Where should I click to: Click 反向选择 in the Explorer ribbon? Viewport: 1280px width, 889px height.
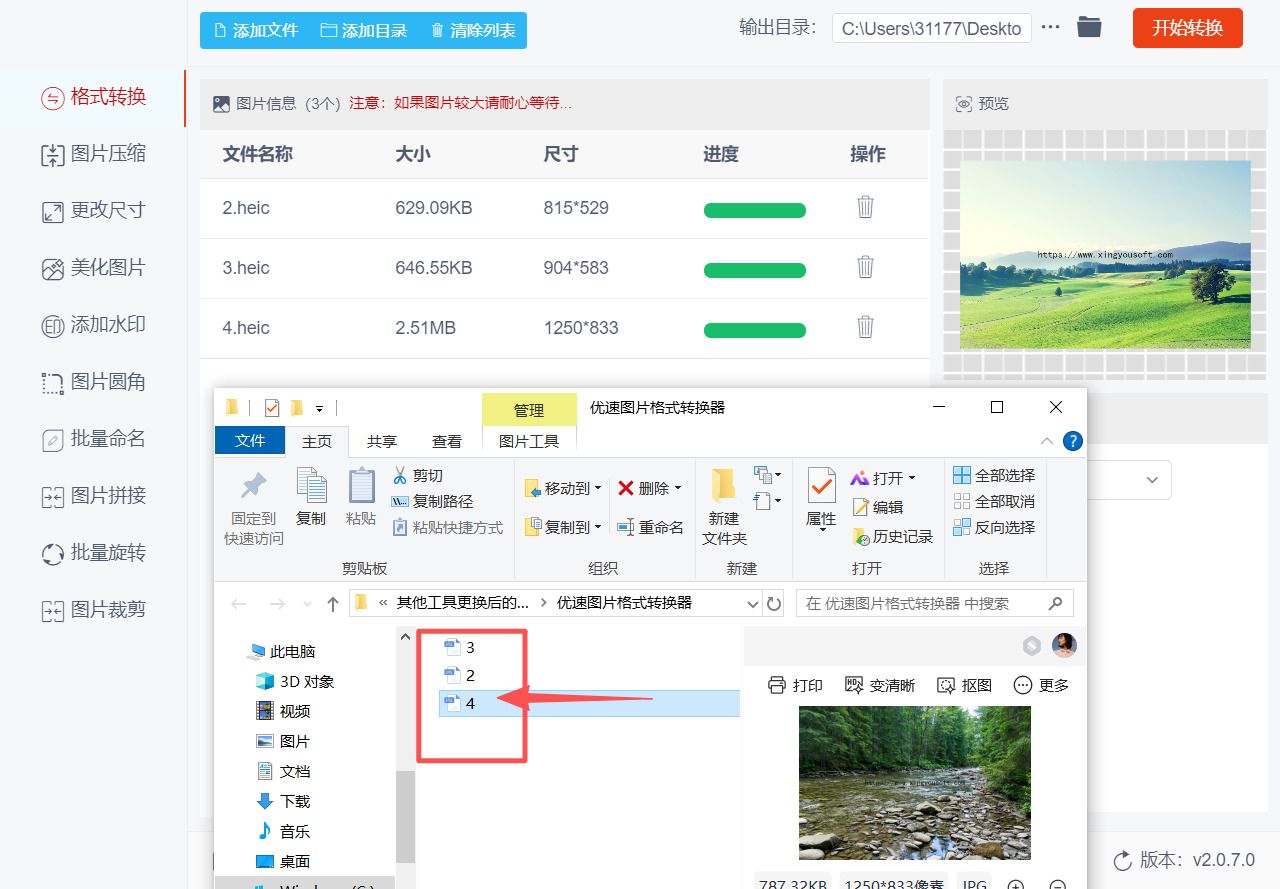(x=994, y=527)
